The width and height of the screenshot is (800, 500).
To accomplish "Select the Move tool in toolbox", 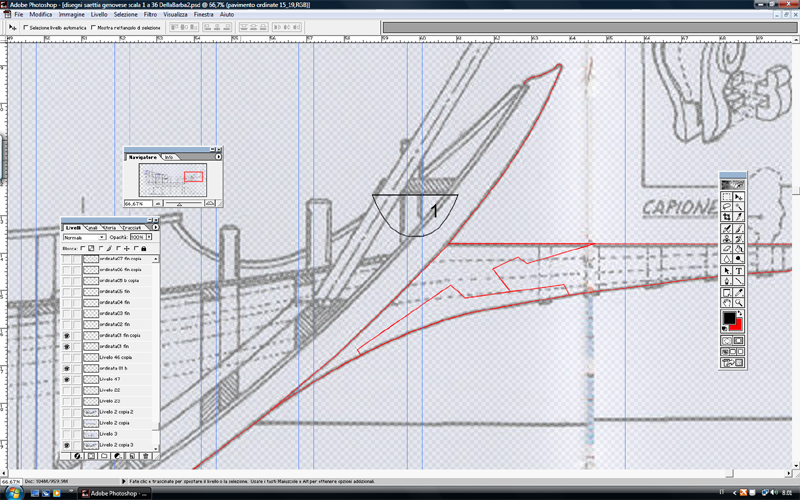I will [739, 198].
